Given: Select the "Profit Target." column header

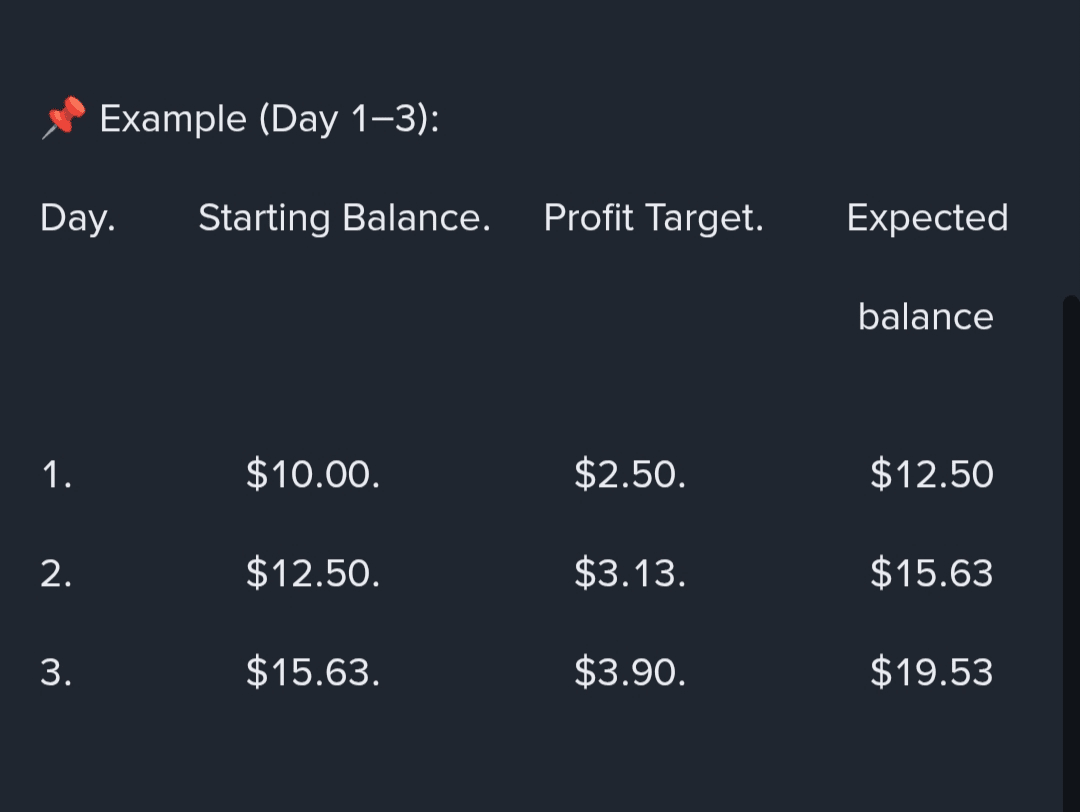Looking at the screenshot, I should click(x=654, y=217).
